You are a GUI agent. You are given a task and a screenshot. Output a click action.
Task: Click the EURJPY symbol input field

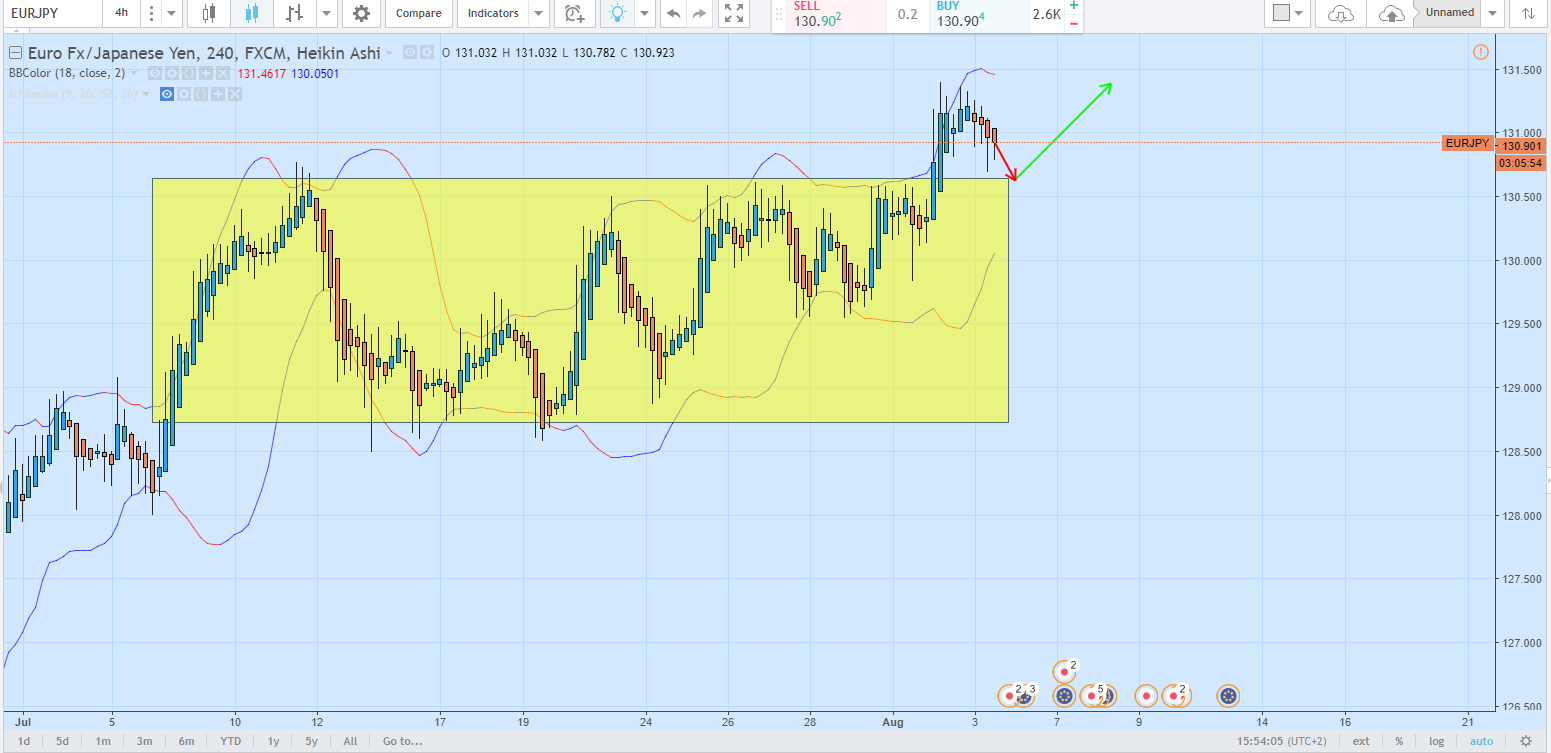pos(52,13)
